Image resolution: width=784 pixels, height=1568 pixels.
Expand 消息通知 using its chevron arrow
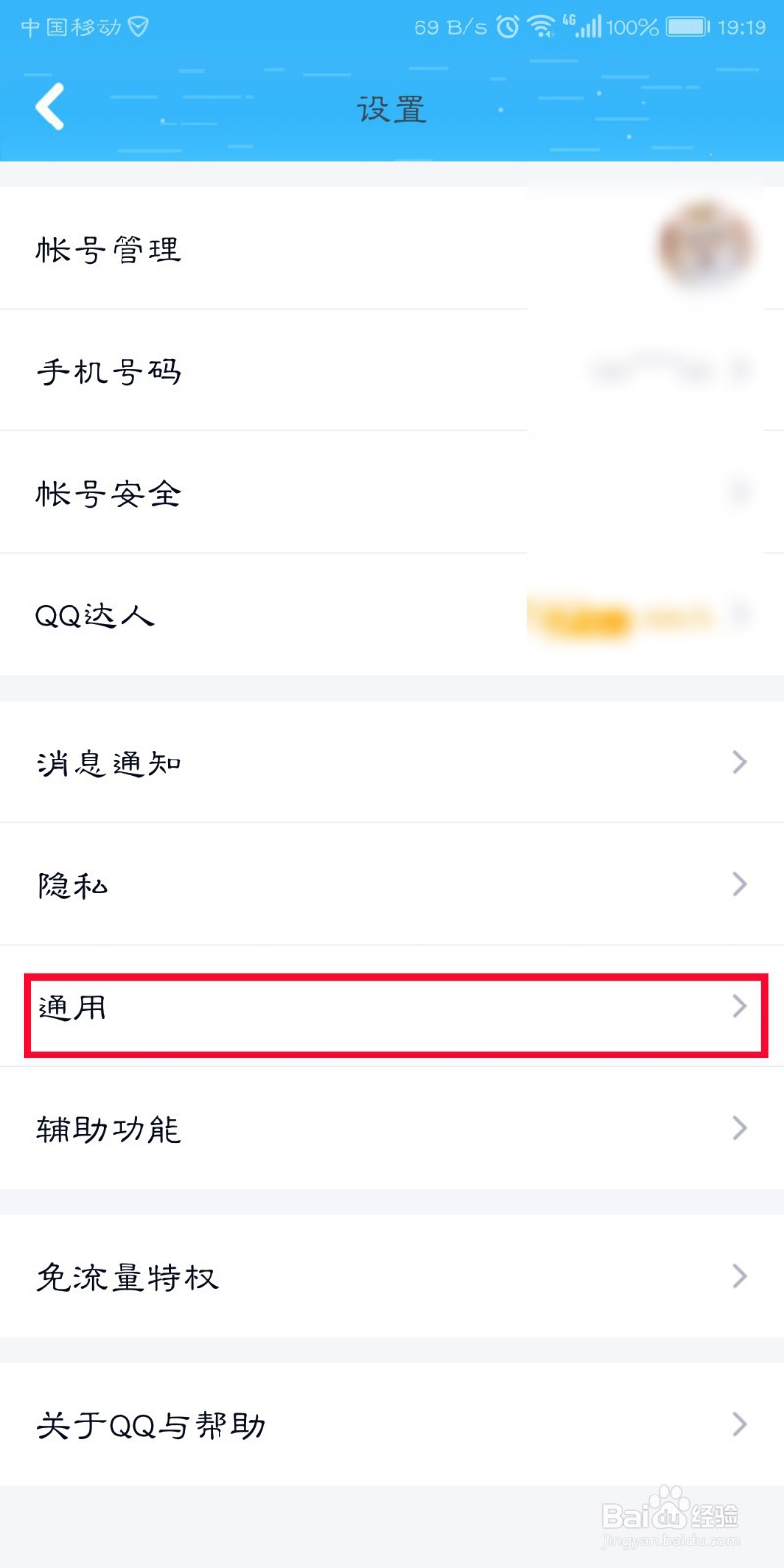tap(740, 762)
